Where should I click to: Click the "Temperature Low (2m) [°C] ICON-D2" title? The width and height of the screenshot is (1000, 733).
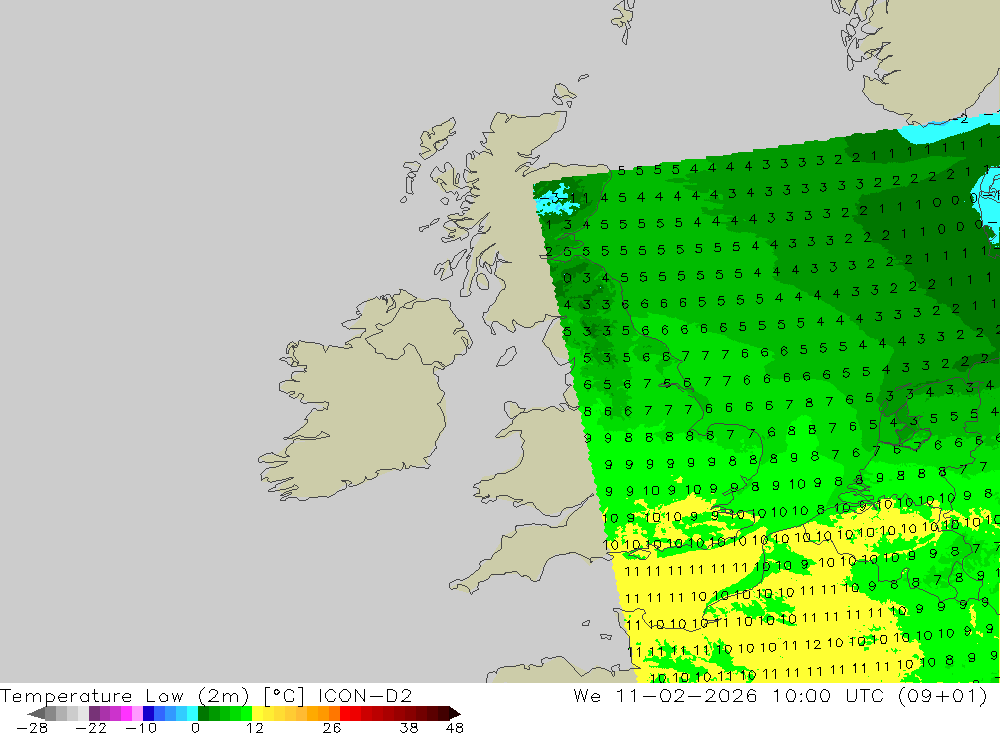206,695
